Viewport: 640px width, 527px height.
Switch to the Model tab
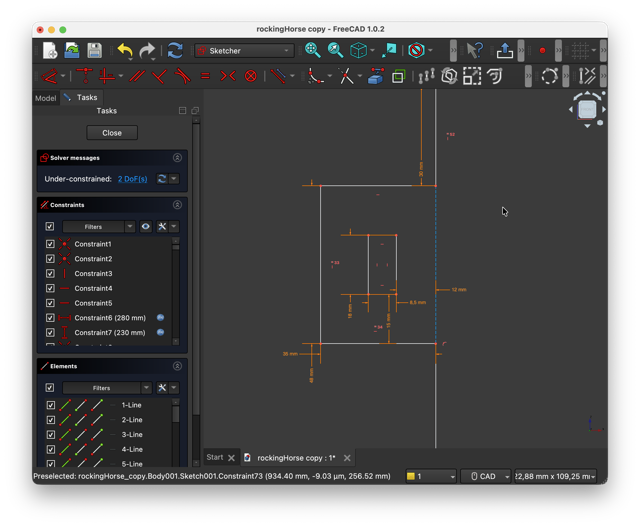[x=46, y=98]
